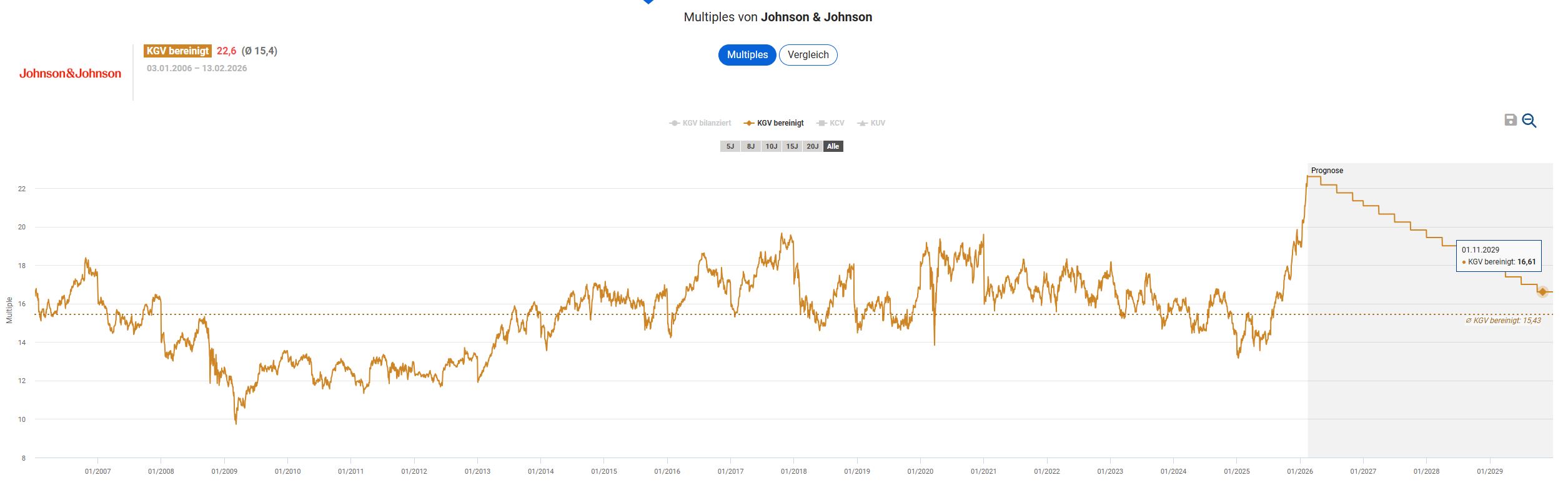1568x490 pixels.
Task: Click the zoom-out magnifier icon
Action: 1529,121
